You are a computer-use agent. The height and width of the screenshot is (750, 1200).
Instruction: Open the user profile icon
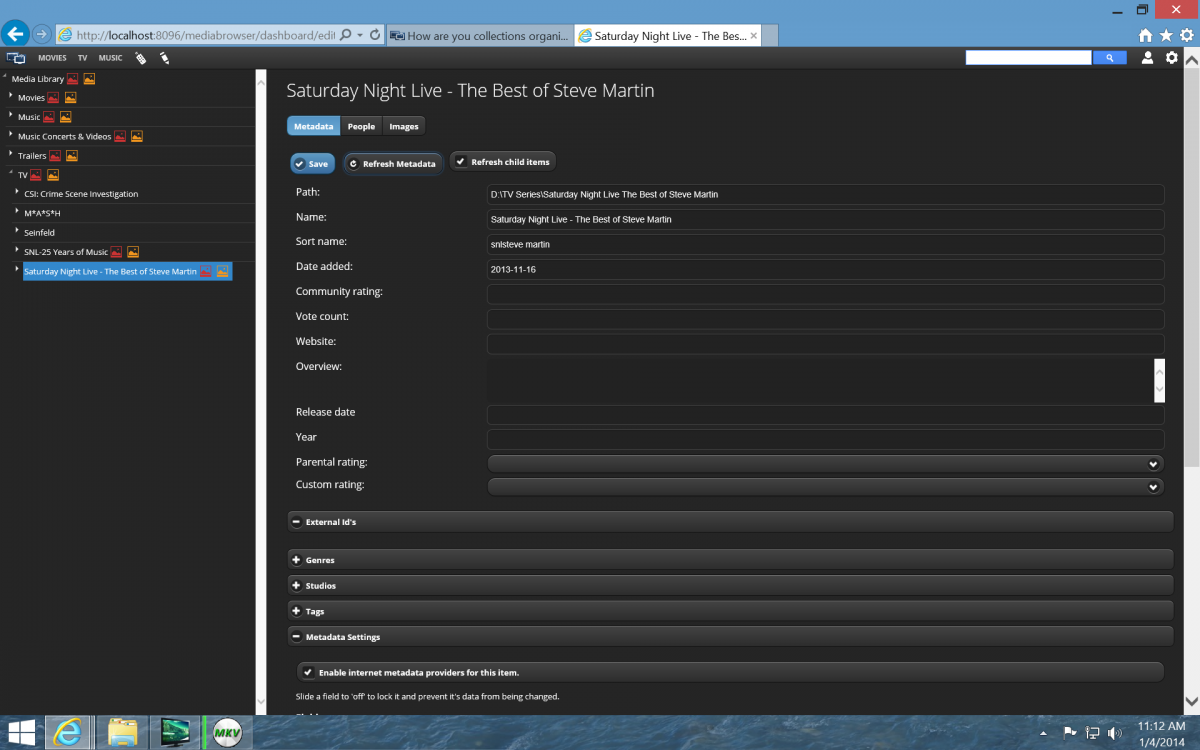click(x=1148, y=58)
